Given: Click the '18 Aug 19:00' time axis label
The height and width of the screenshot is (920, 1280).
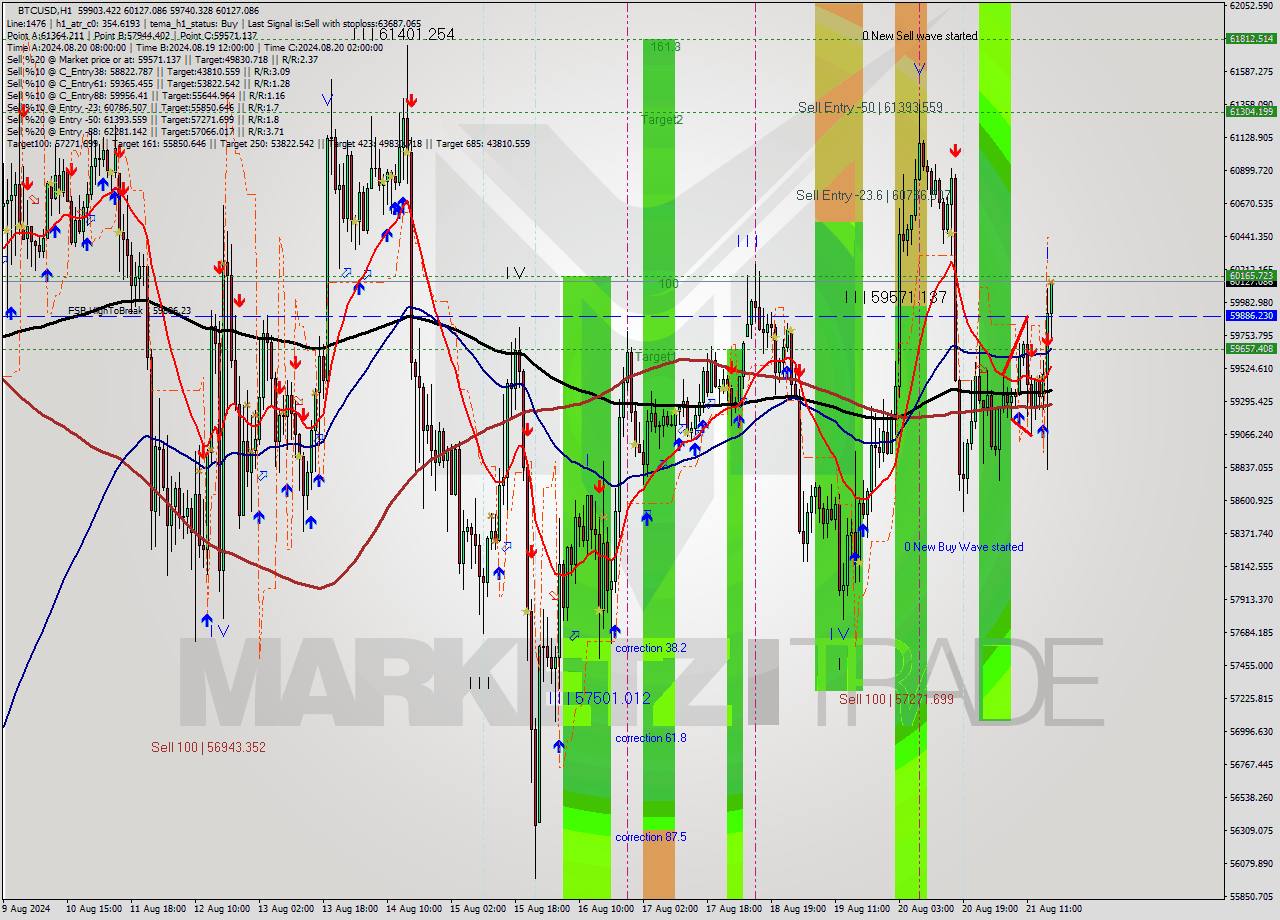Looking at the screenshot, I should click(798, 910).
